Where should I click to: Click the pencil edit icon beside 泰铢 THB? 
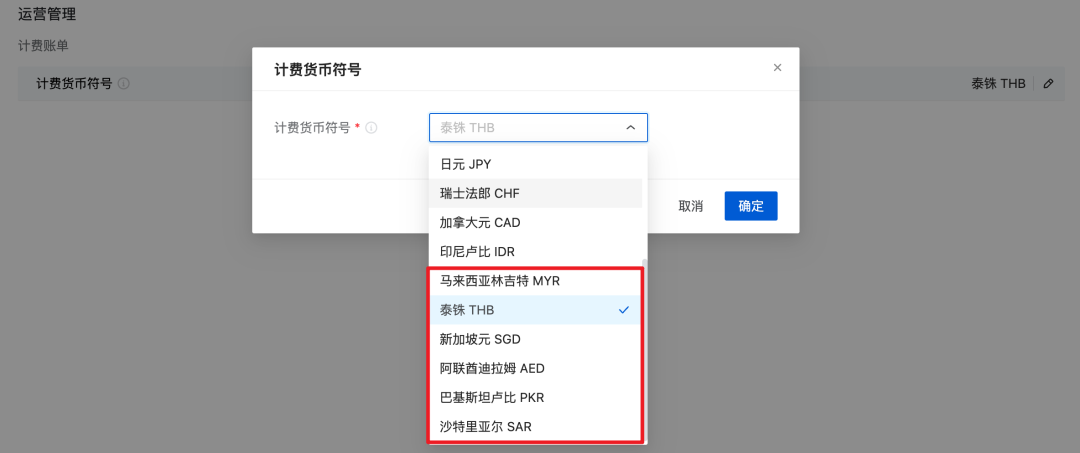(x=1048, y=84)
